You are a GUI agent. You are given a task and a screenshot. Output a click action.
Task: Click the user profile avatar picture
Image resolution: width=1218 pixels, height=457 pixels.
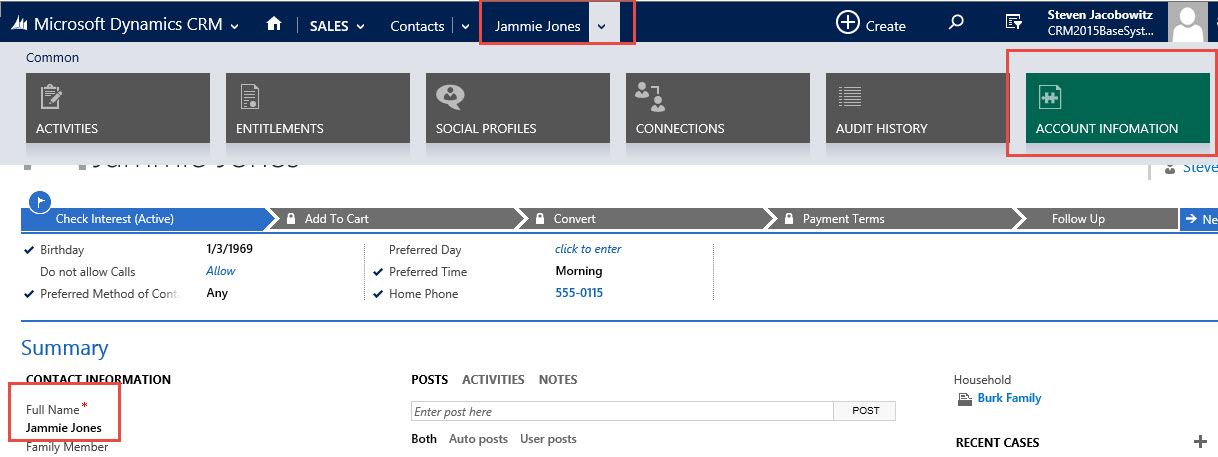tap(1187, 22)
